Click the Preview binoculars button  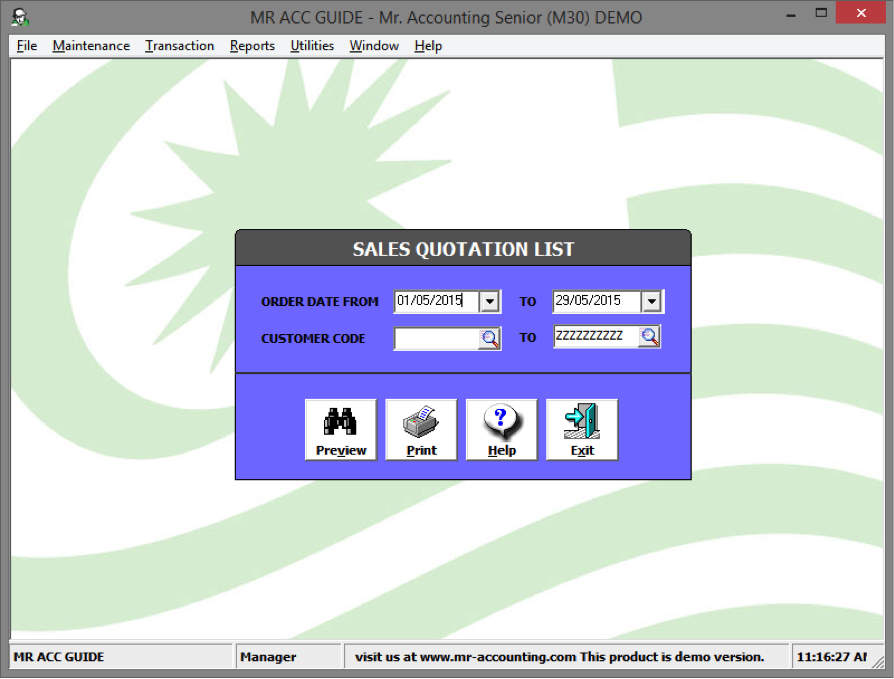pos(341,429)
